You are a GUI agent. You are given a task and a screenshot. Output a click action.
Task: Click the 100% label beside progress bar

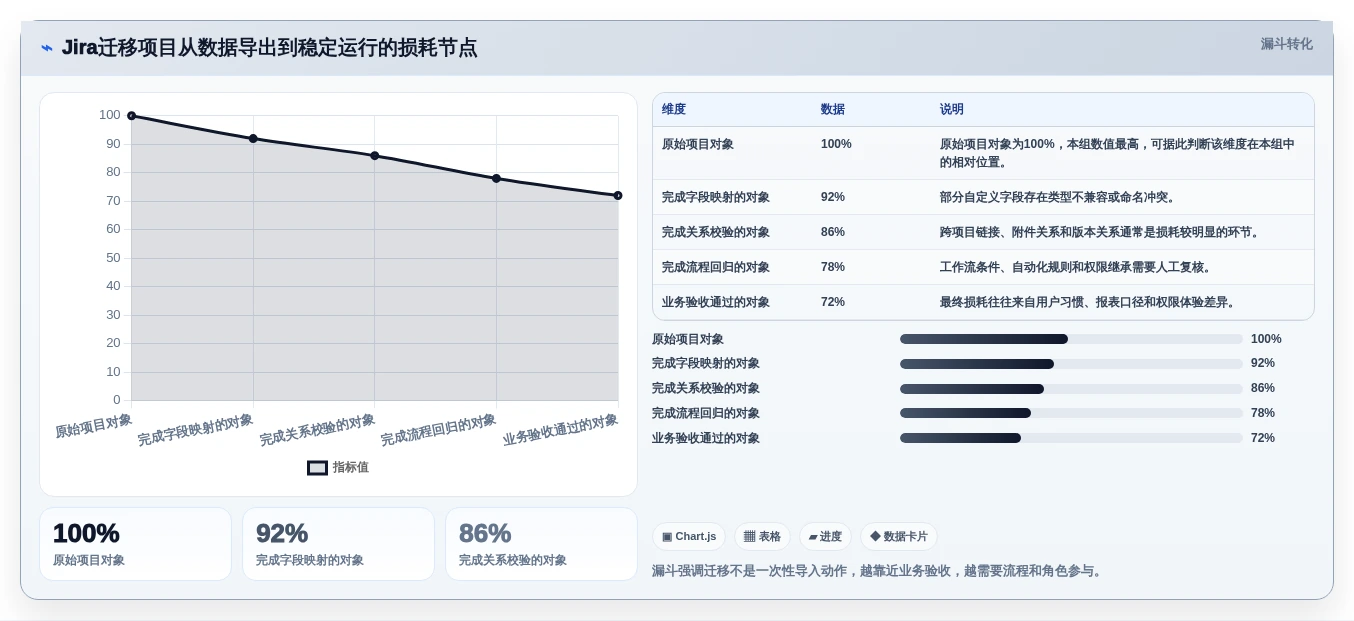1266,339
